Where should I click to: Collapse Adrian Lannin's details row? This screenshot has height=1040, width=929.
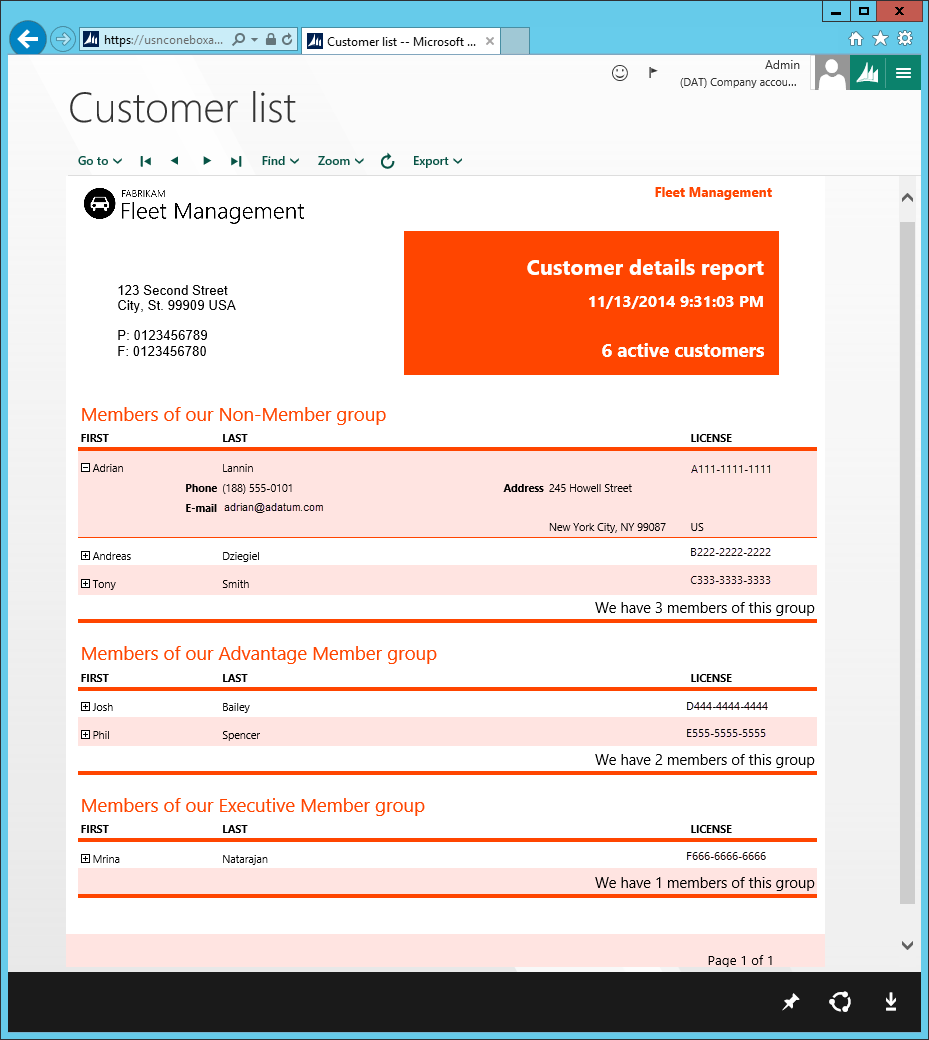click(86, 467)
